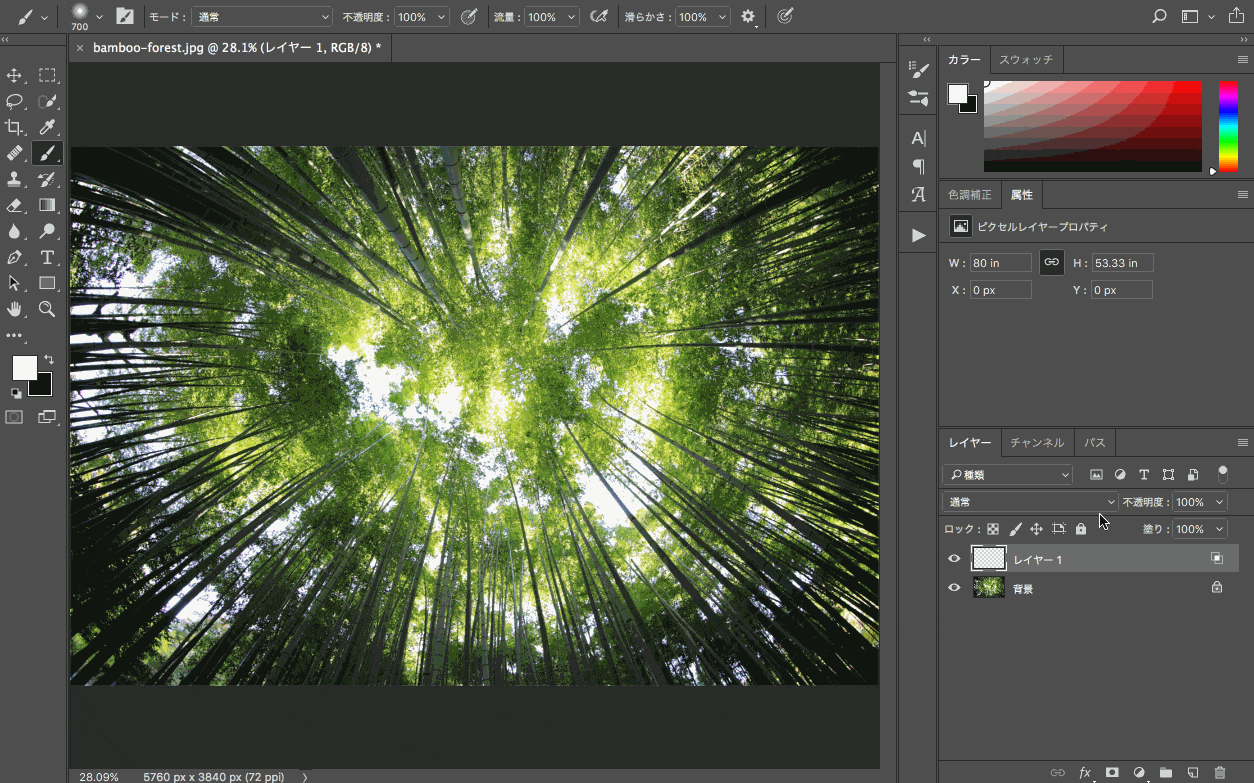The height and width of the screenshot is (783, 1254).
Task: Reset default foreground and background colors
Action: click(16, 393)
